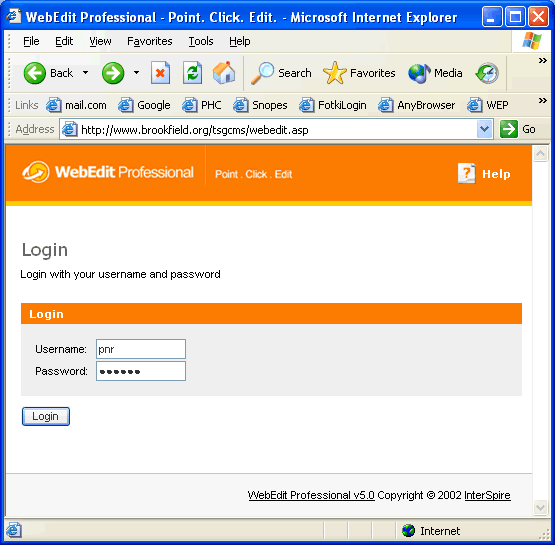The width and height of the screenshot is (555, 545).
Task: Open the InterSpire footer link
Action: tap(487, 495)
